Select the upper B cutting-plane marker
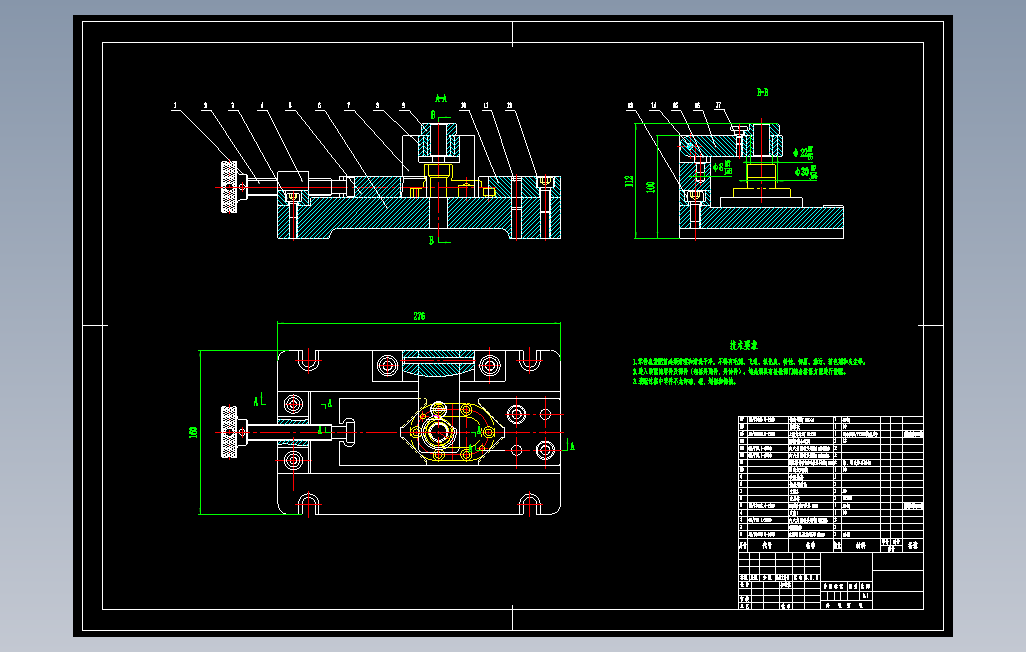Screen dimensions: 1026x652 [433, 115]
